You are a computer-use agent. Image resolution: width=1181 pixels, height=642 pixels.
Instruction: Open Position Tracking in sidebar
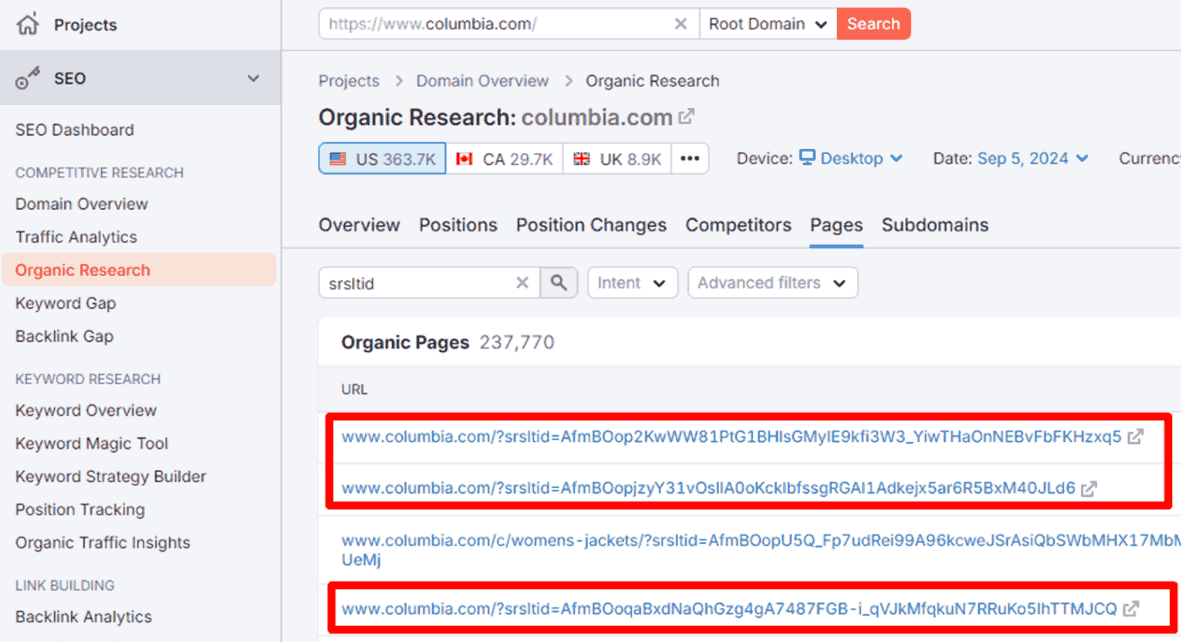(80, 509)
